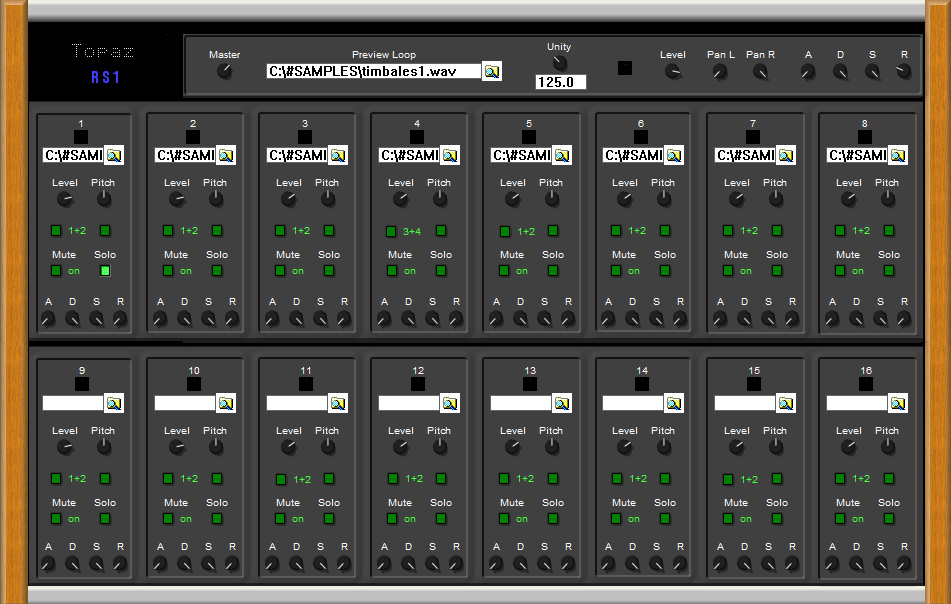The height and width of the screenshot is (604, 951).
Task: Click the Pitch knob on pad 3
Action: [x=328, y=198]
